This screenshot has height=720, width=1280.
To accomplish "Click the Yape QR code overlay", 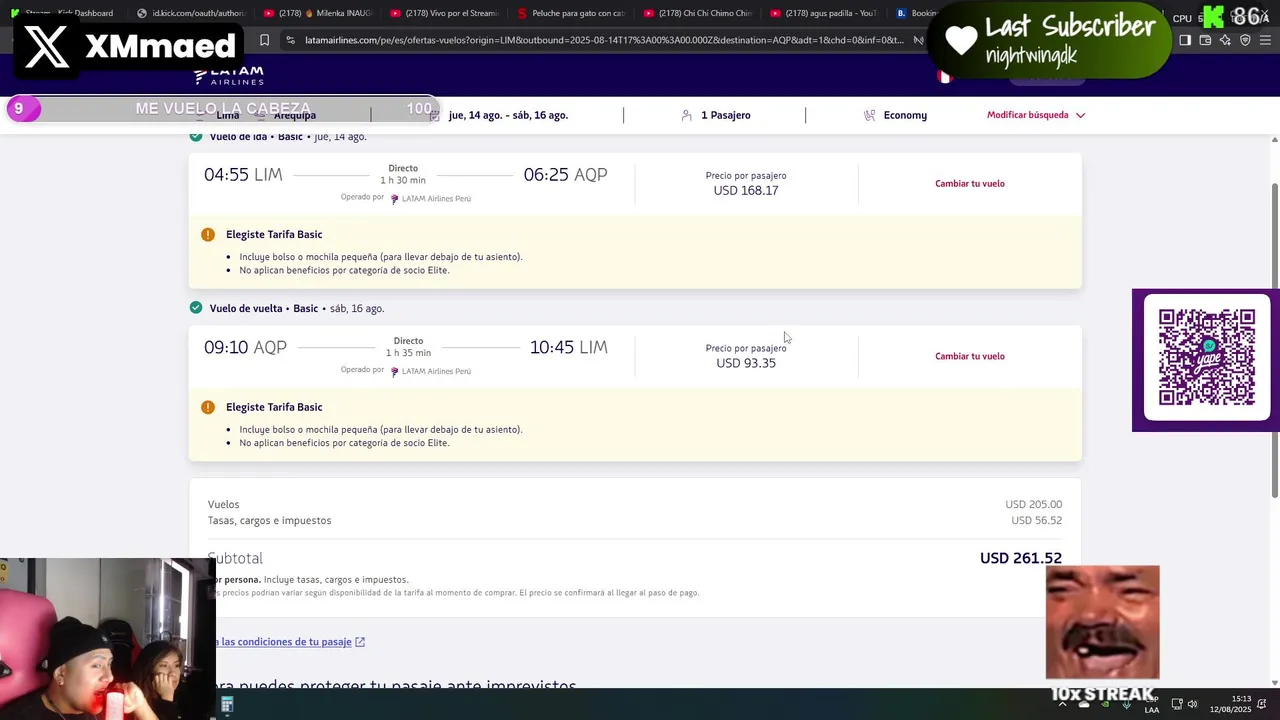I will point(1206,358).
